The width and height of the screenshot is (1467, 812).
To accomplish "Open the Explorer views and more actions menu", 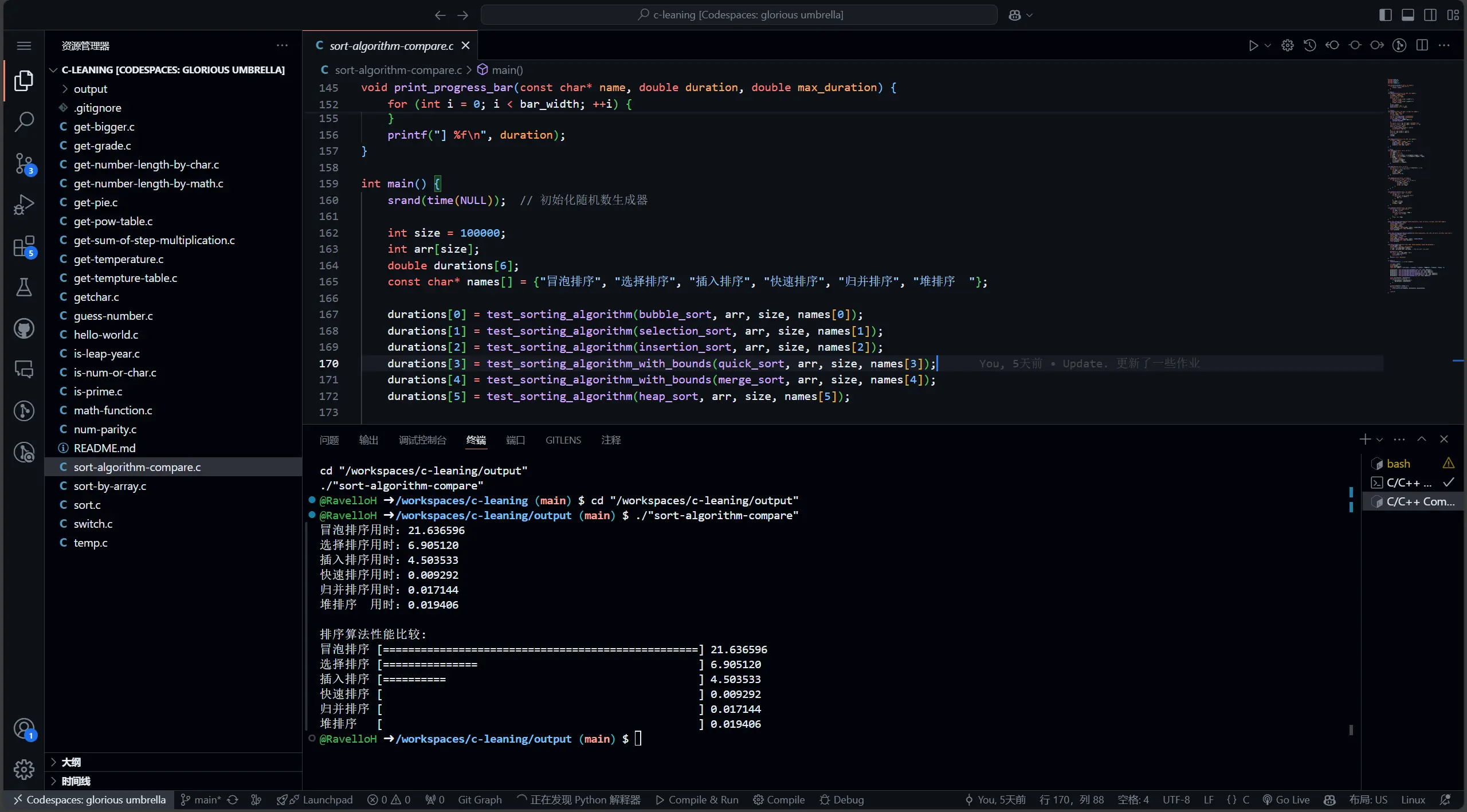I will coord(282,45).
